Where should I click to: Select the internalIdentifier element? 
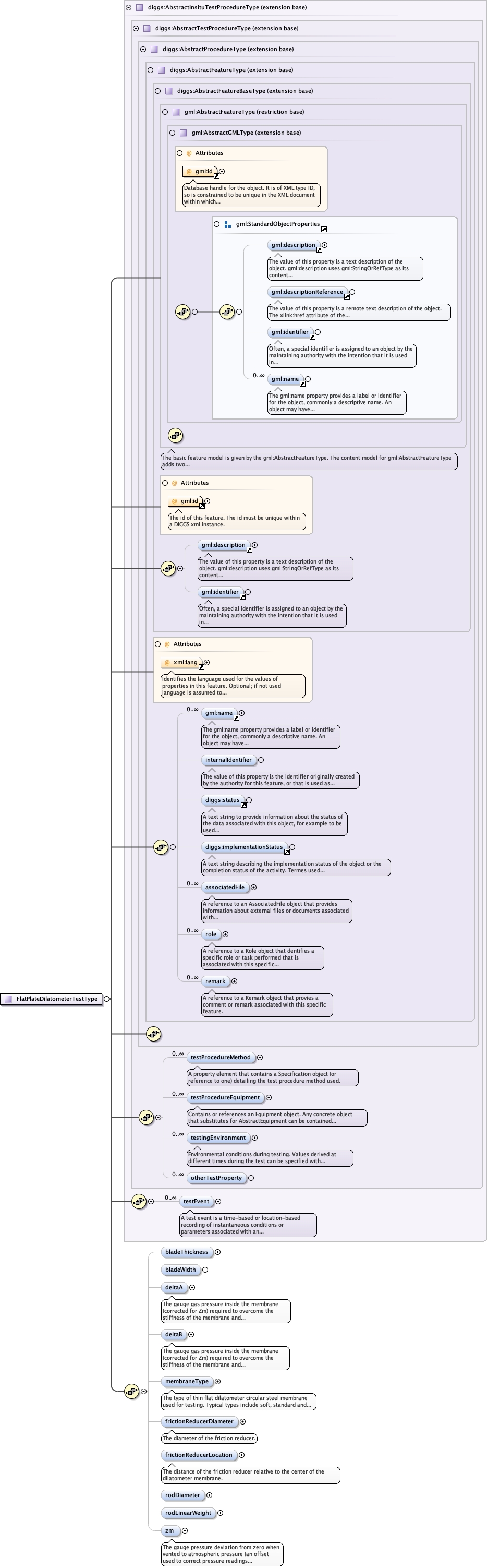tap(228, 760)
